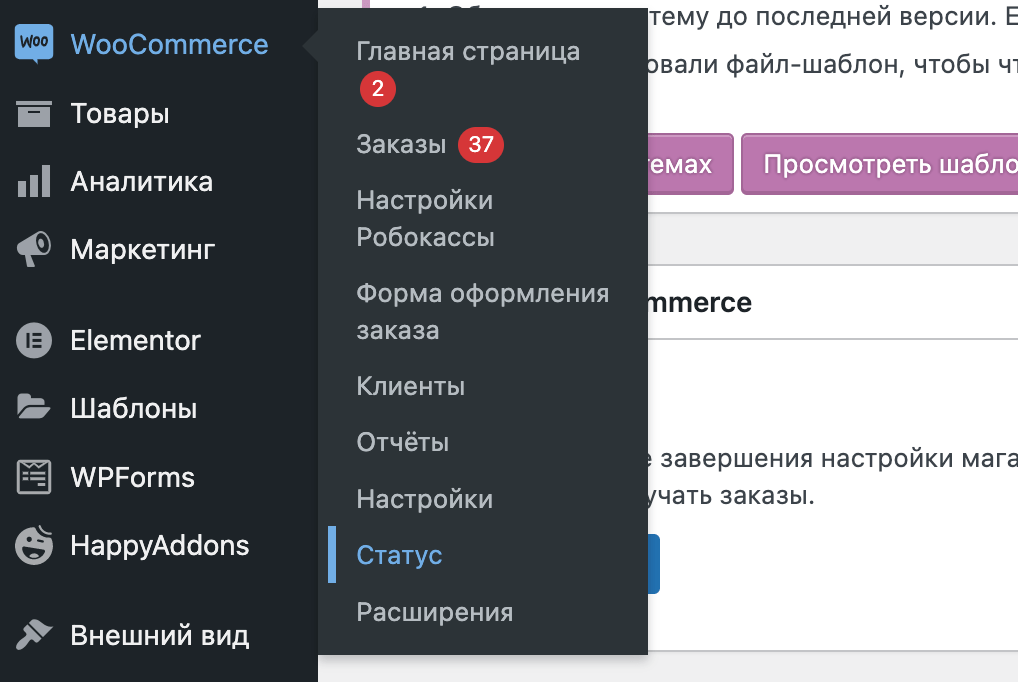Screen dimensions: 1018x682
Task: Open Настройки Робокассы submenu item
Action: pyautogui.click(x=426, y=219)
